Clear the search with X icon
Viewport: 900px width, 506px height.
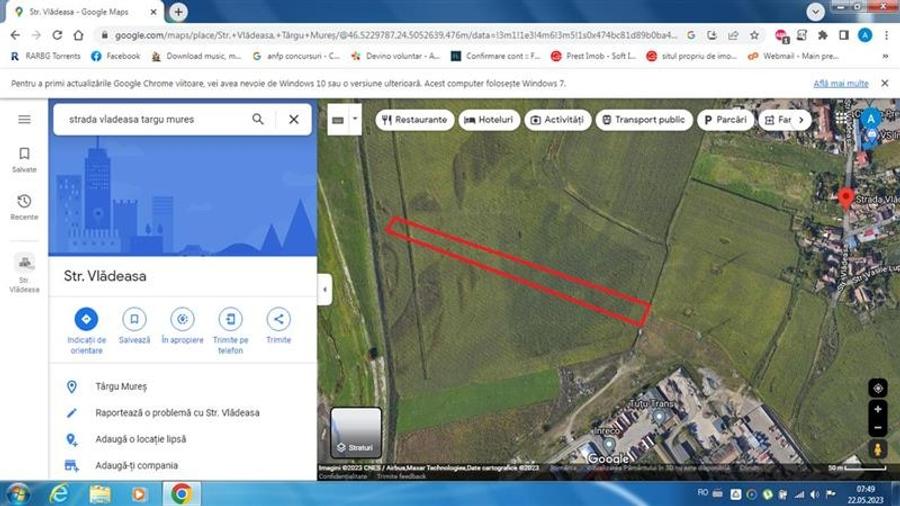(x=294, y=119)
